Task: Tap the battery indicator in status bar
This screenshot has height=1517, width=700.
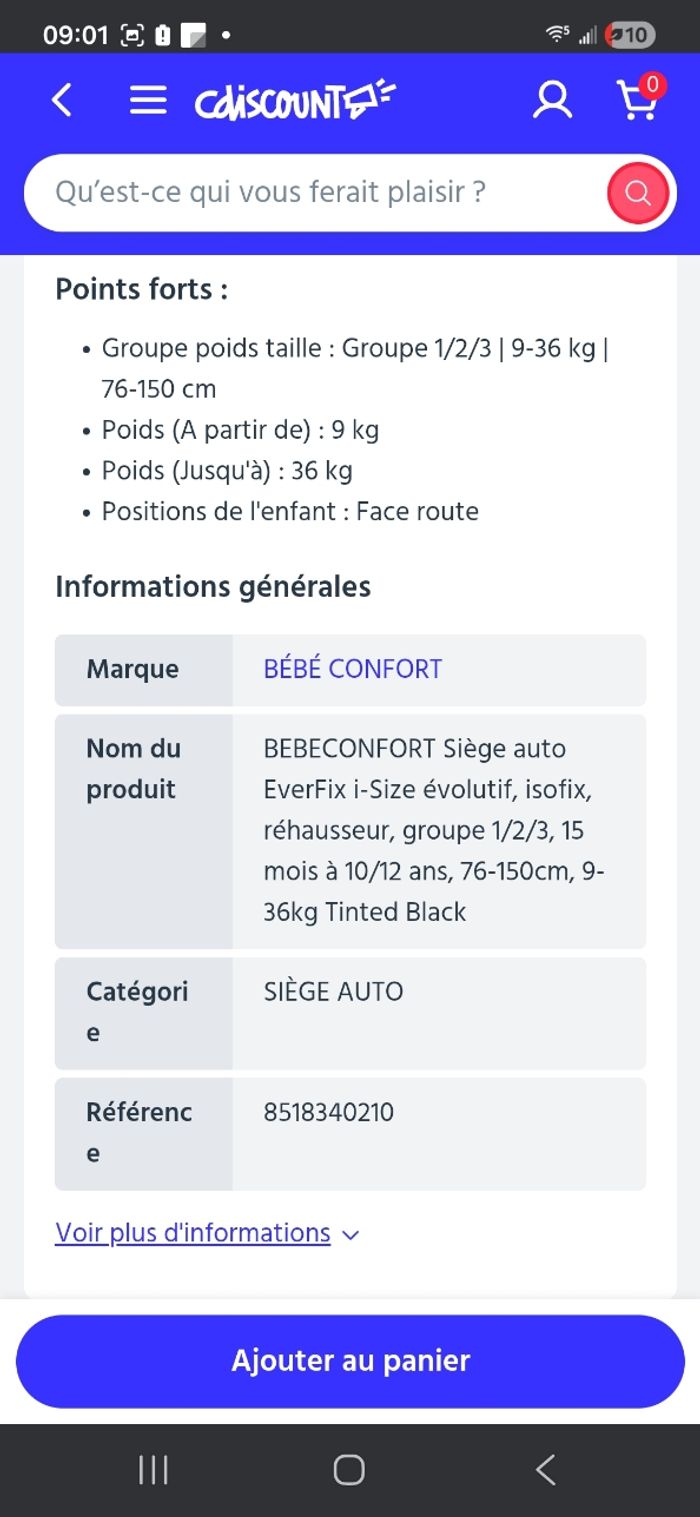Action: coord(631,35)
